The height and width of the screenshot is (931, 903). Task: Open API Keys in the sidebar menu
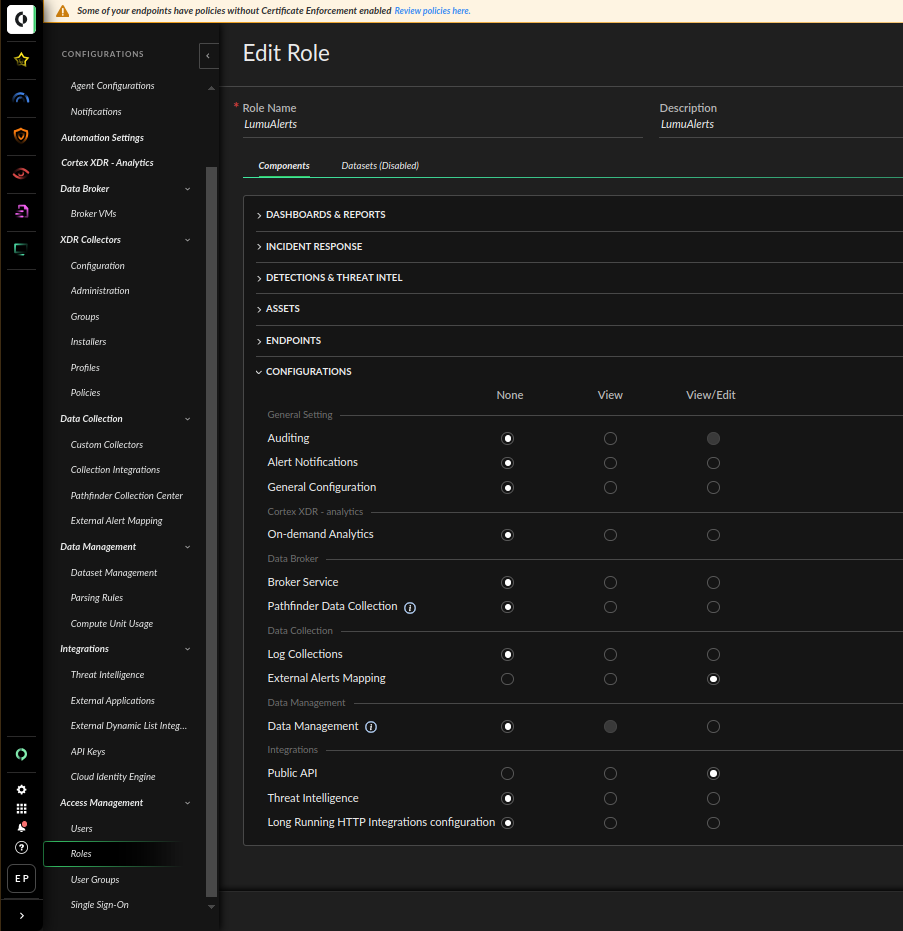pyautogui.click(x=88, y=752)
